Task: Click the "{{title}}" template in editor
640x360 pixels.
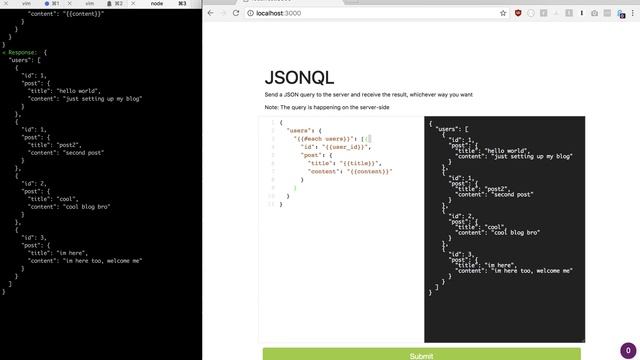Action: click(359, 163)
